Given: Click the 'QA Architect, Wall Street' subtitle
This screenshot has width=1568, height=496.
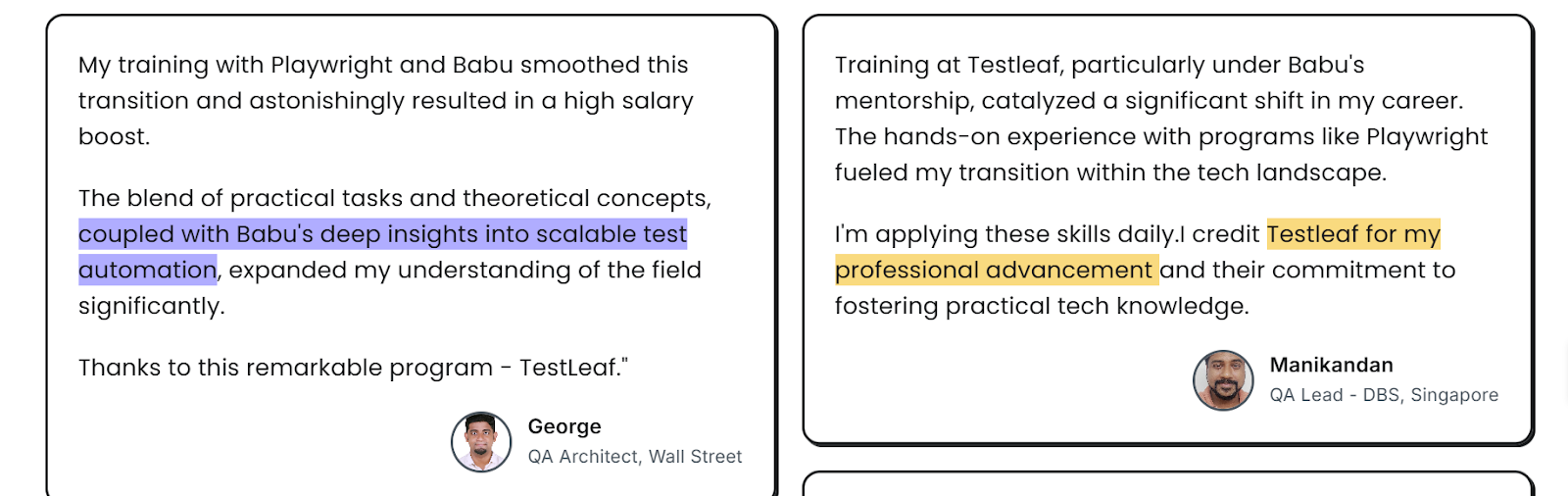Looking at the screenshot, I should tap(635, 457).
